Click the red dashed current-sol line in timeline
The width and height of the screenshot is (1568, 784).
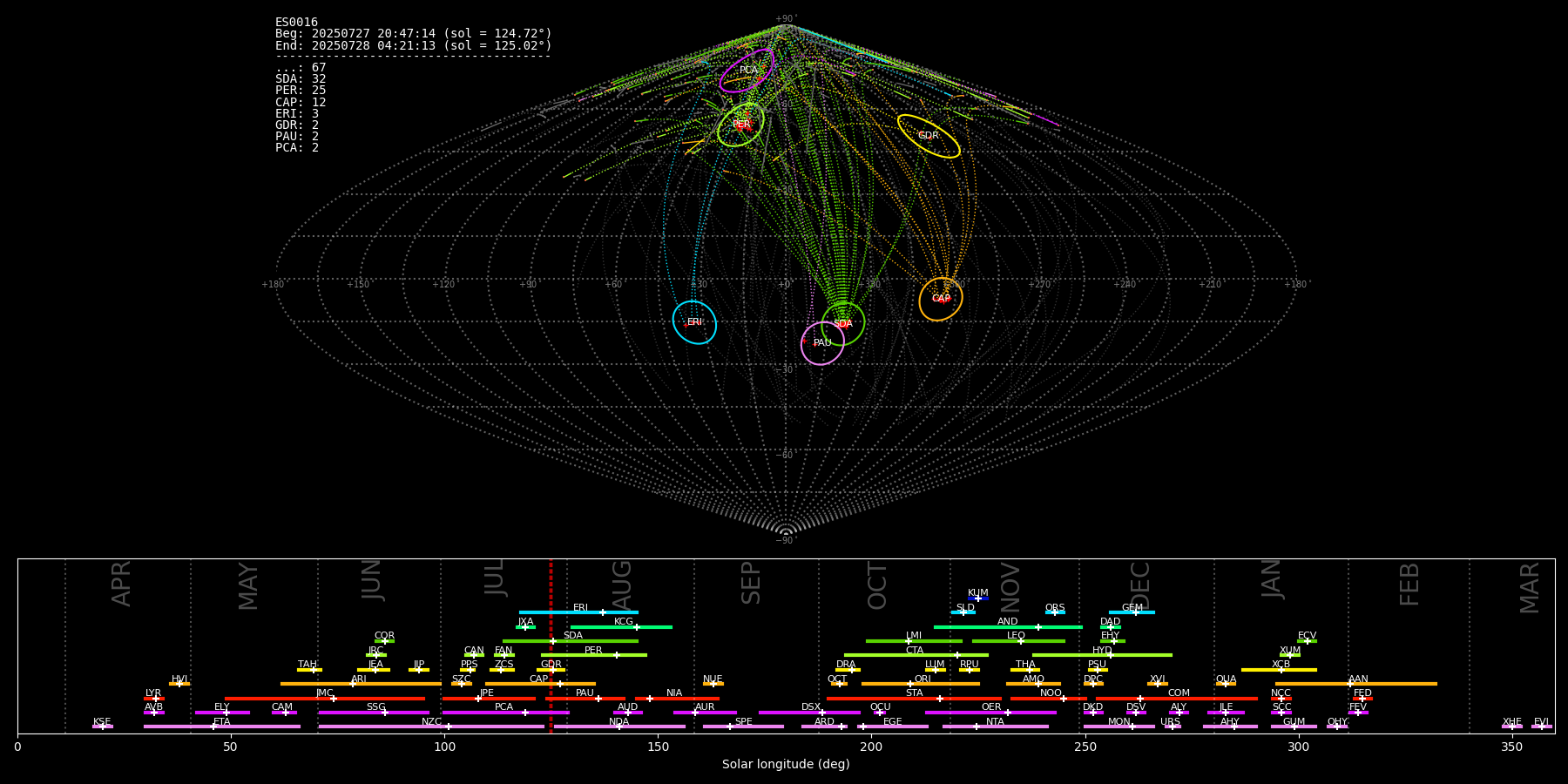pos(551,645)
